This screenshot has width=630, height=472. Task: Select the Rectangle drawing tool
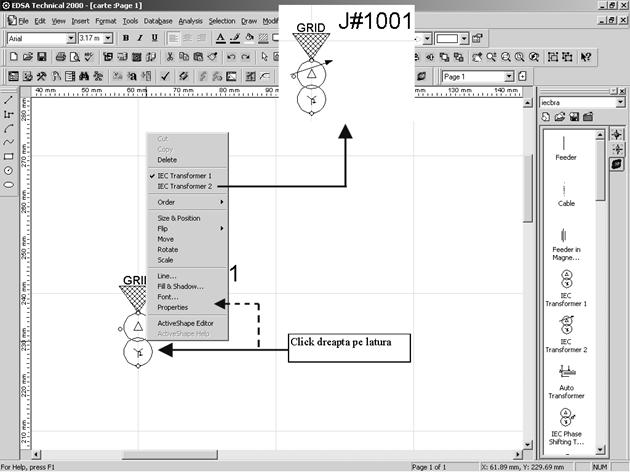(x=9, y=156)
